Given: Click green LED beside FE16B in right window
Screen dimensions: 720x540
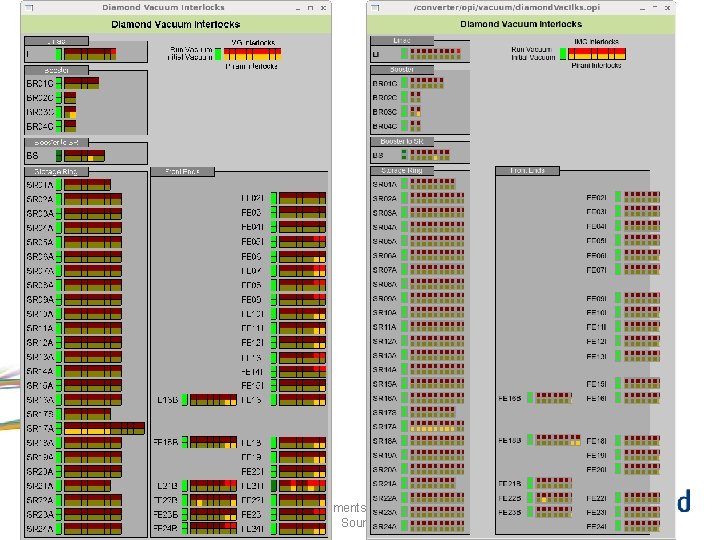Looking at the screenshot, I should coord(530,398).
